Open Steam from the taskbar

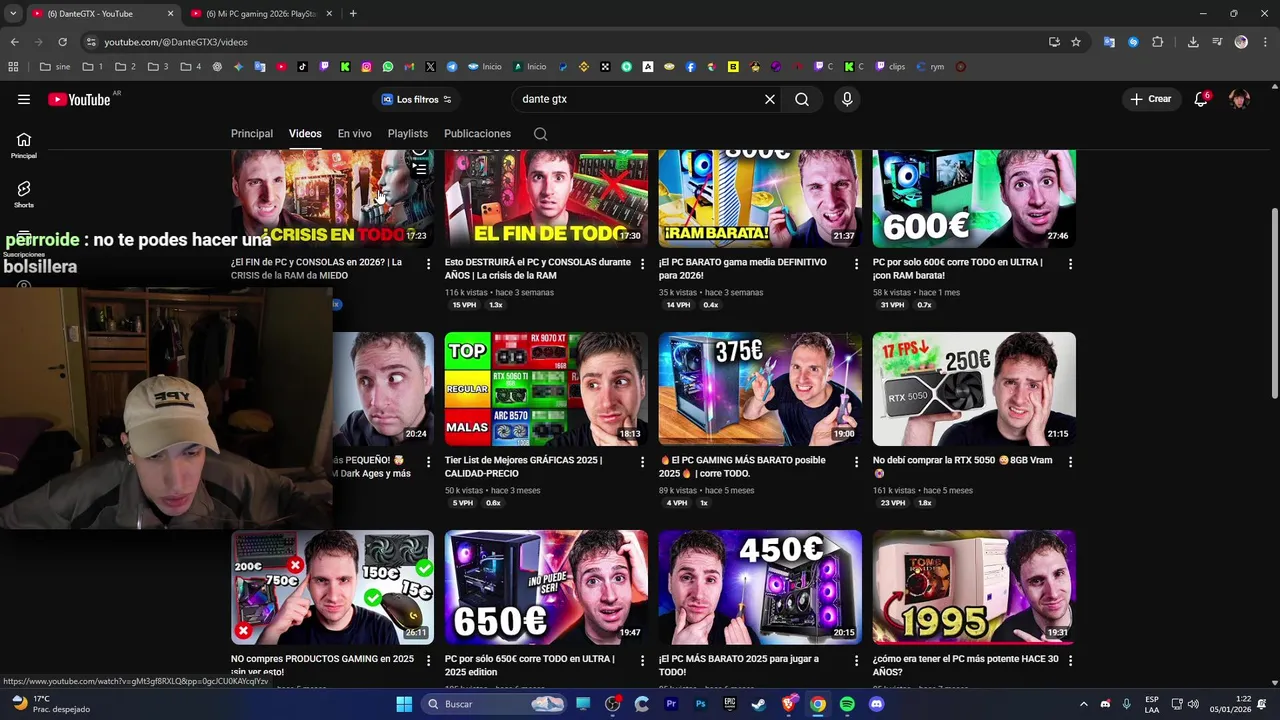[759, 704]
